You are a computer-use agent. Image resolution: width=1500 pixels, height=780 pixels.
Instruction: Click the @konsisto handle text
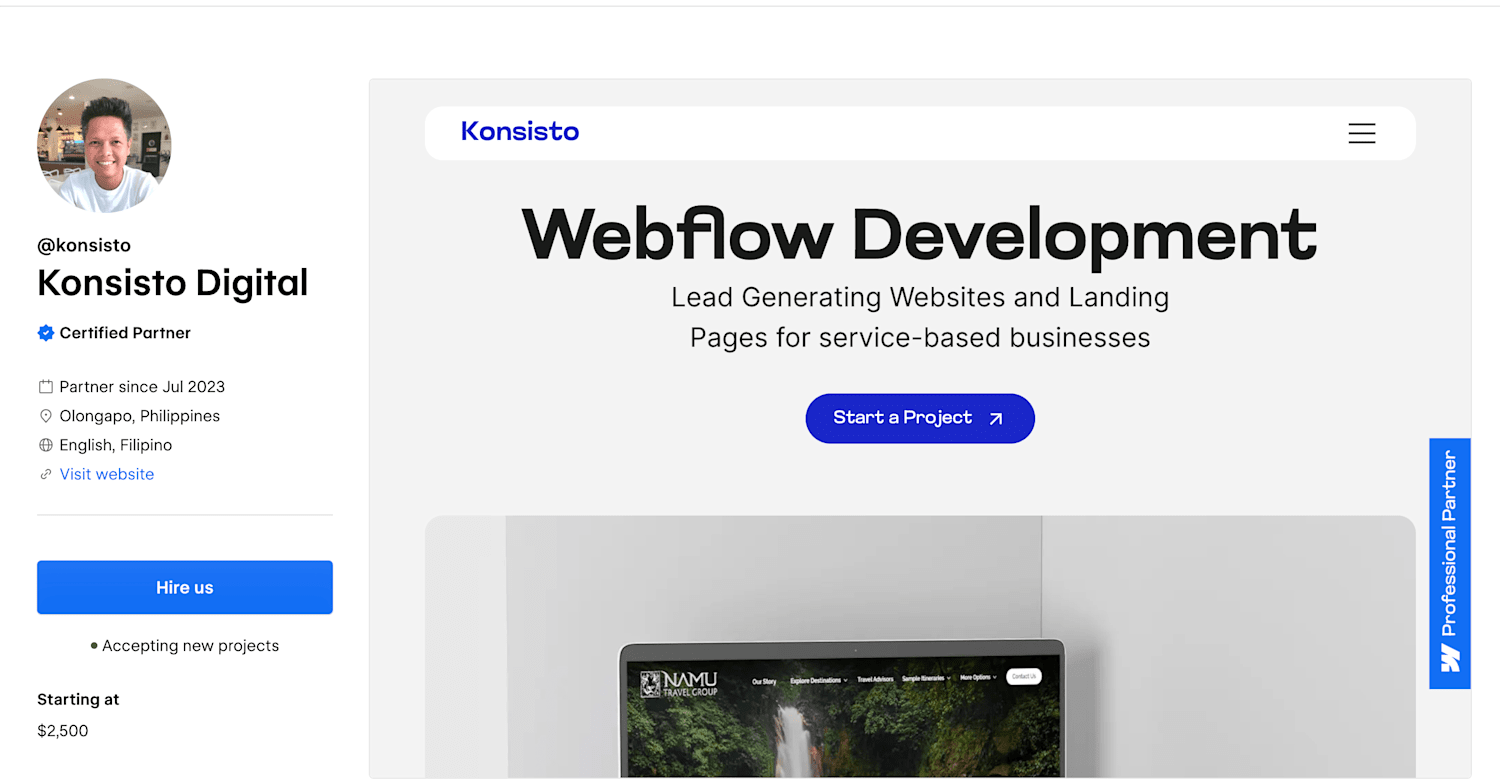coord(84,245)
